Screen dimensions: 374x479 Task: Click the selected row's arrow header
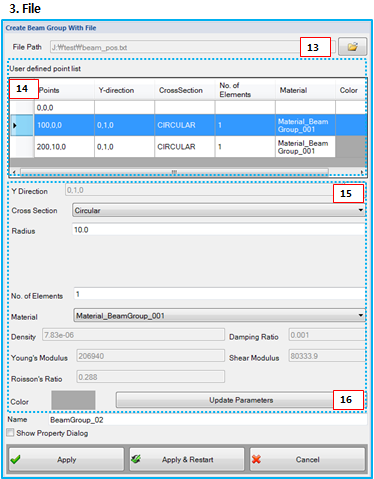tap(22, 125)
